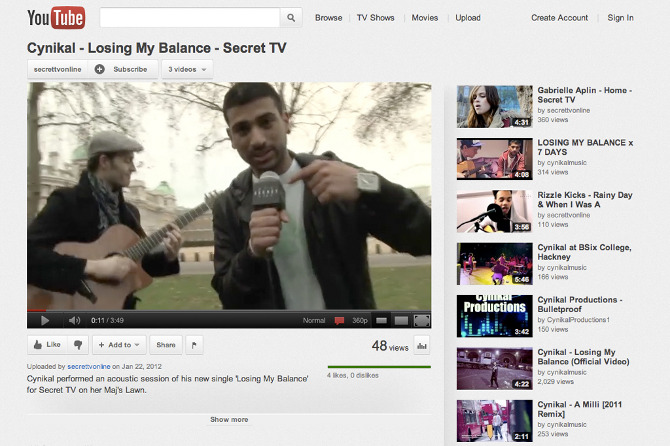Open Cynikal at BSix College thumbnail

point(494,264)
